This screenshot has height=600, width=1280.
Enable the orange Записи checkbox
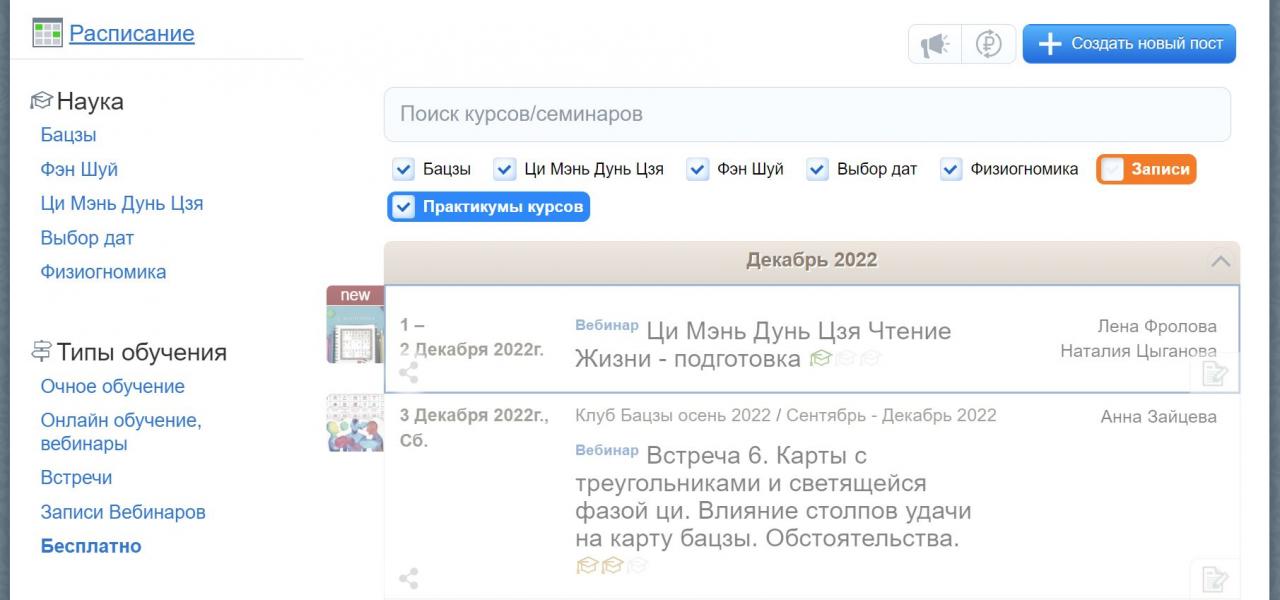(x=1112, y=169)
